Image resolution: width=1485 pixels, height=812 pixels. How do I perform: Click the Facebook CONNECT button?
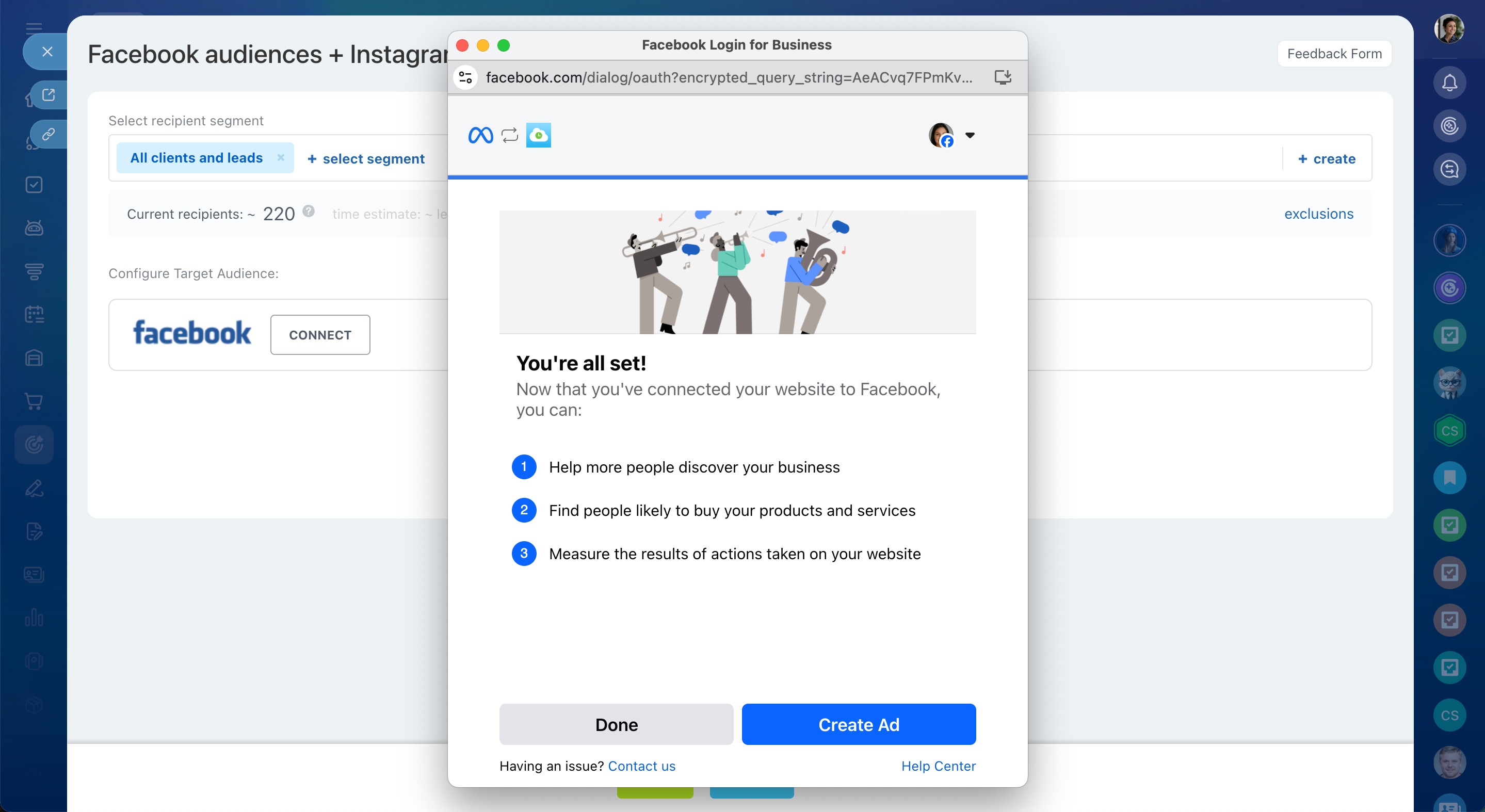pos(320,335)
